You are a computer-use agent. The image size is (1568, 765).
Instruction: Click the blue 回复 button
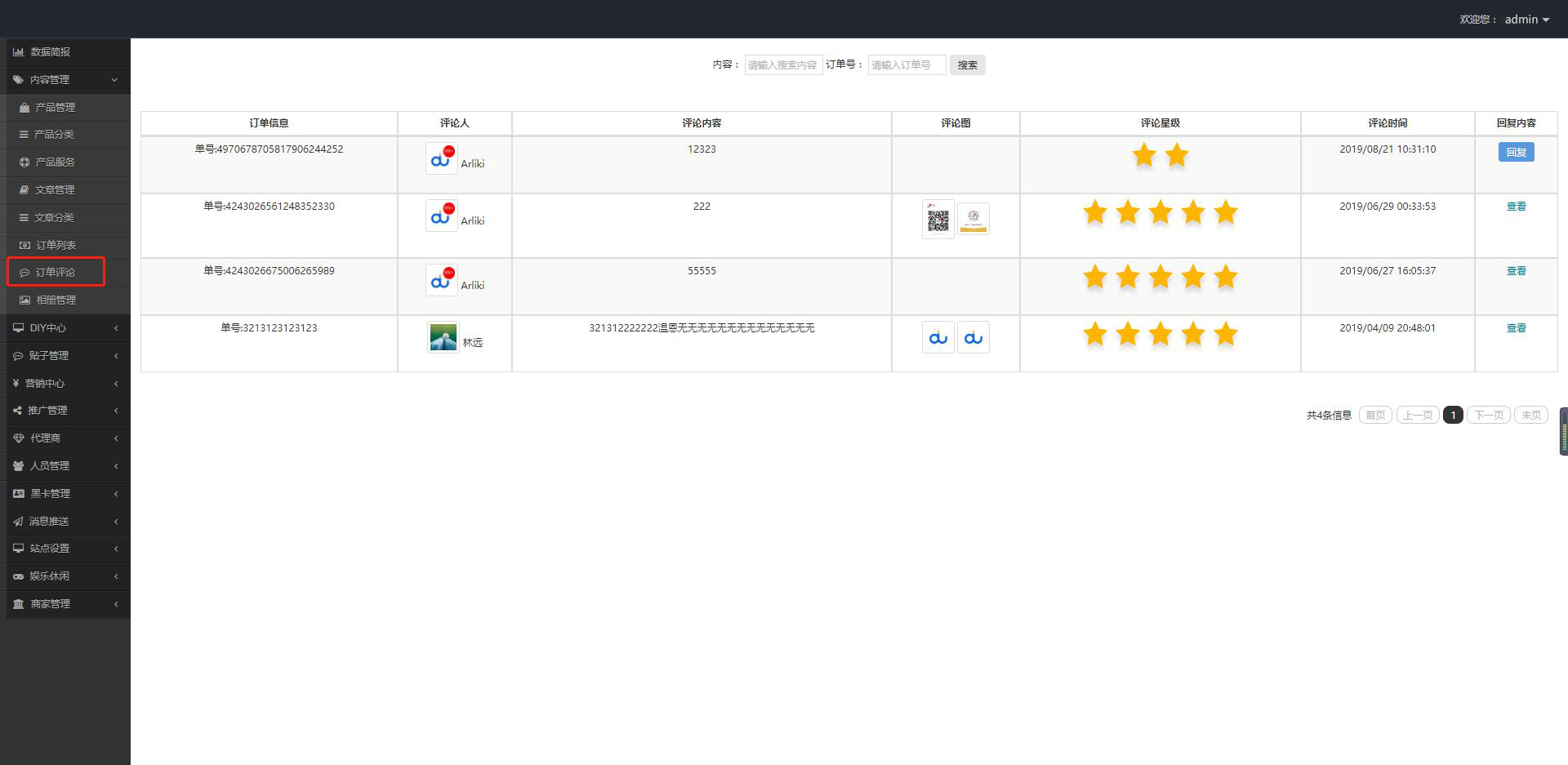tap(1516, 152)
